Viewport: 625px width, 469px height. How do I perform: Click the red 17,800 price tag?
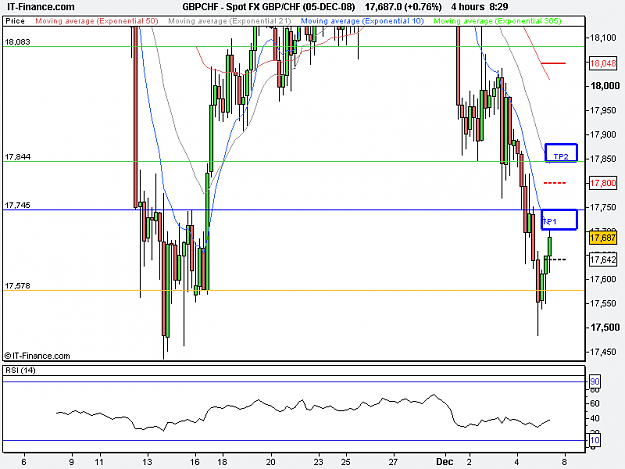click(603, 183)
